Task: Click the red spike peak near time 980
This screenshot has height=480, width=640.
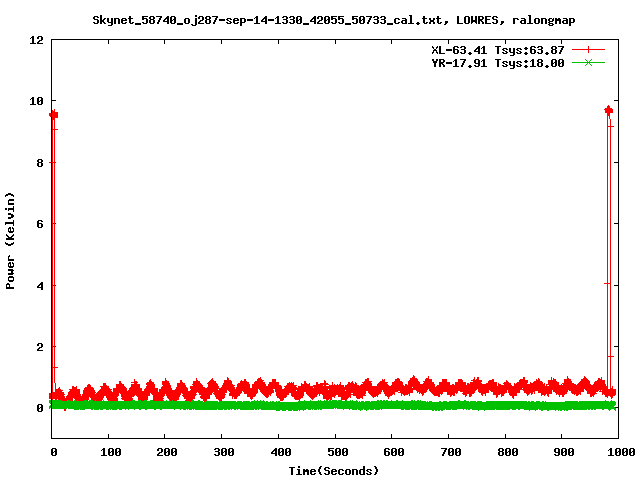Action: point(609,110)
